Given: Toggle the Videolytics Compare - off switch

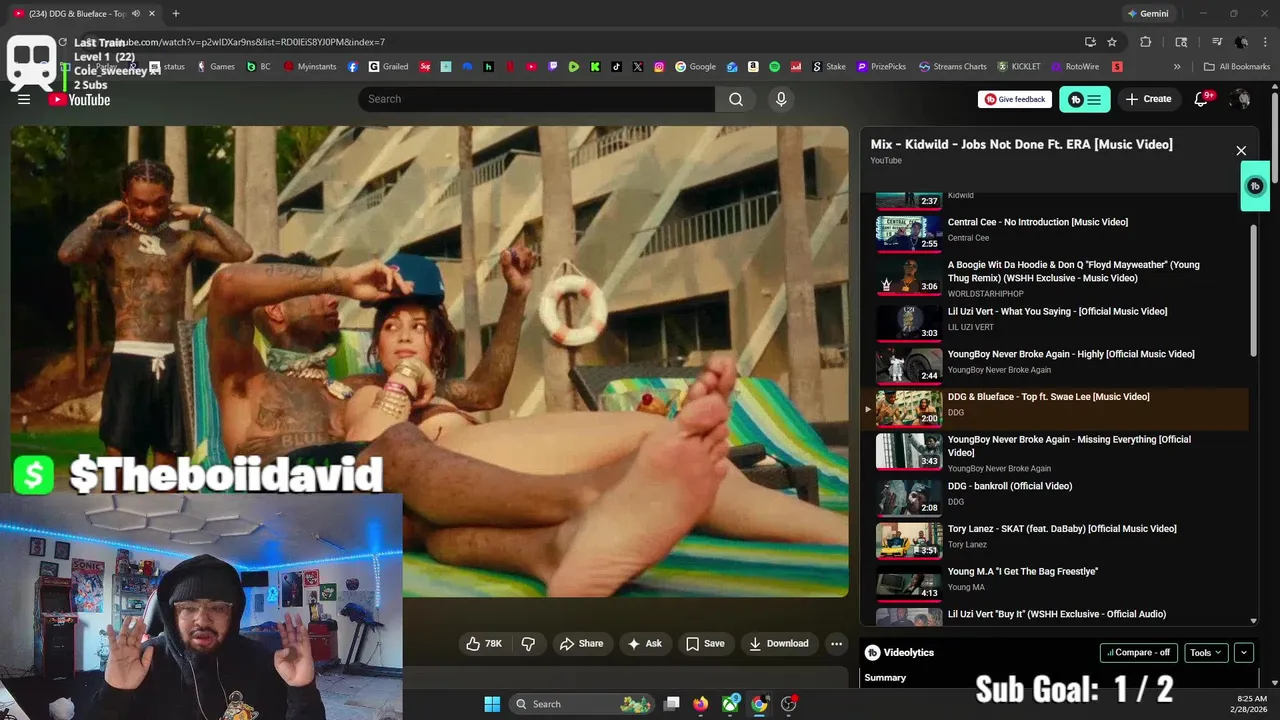Looking at the screenshot, I should [x=1138, y=653].
